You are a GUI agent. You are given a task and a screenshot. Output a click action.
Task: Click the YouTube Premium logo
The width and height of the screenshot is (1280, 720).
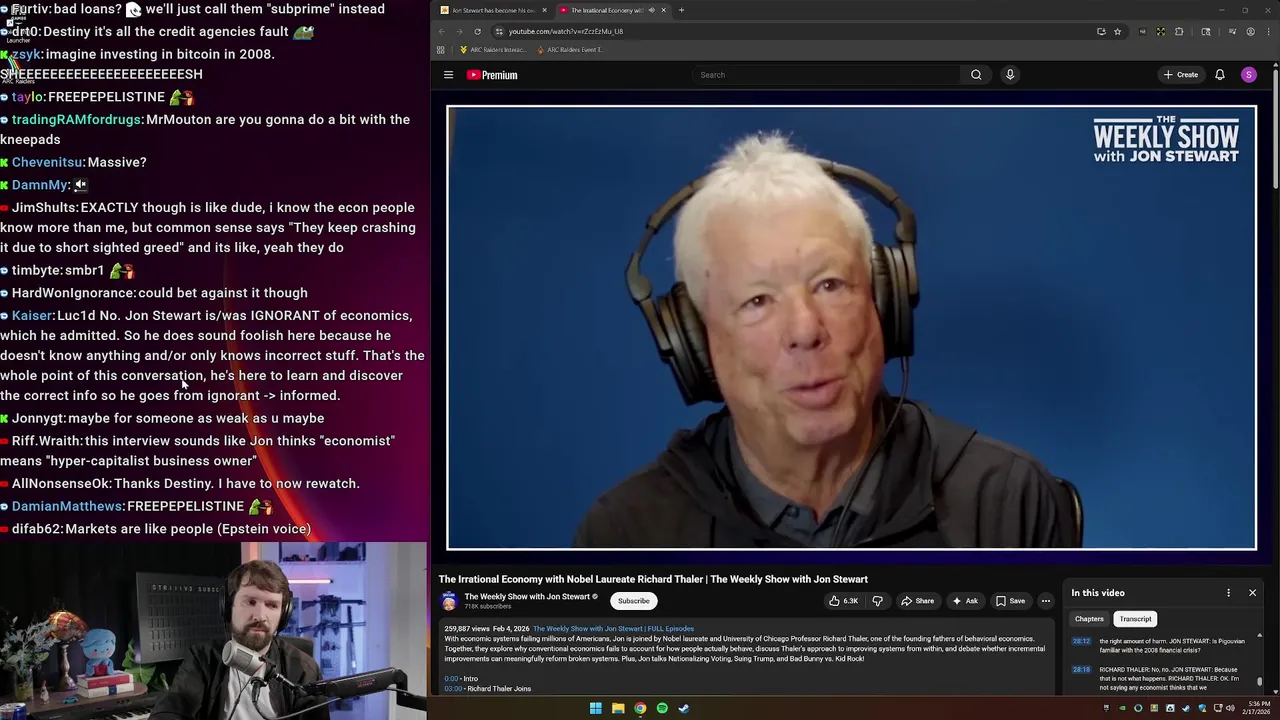[x=492, y=75]
